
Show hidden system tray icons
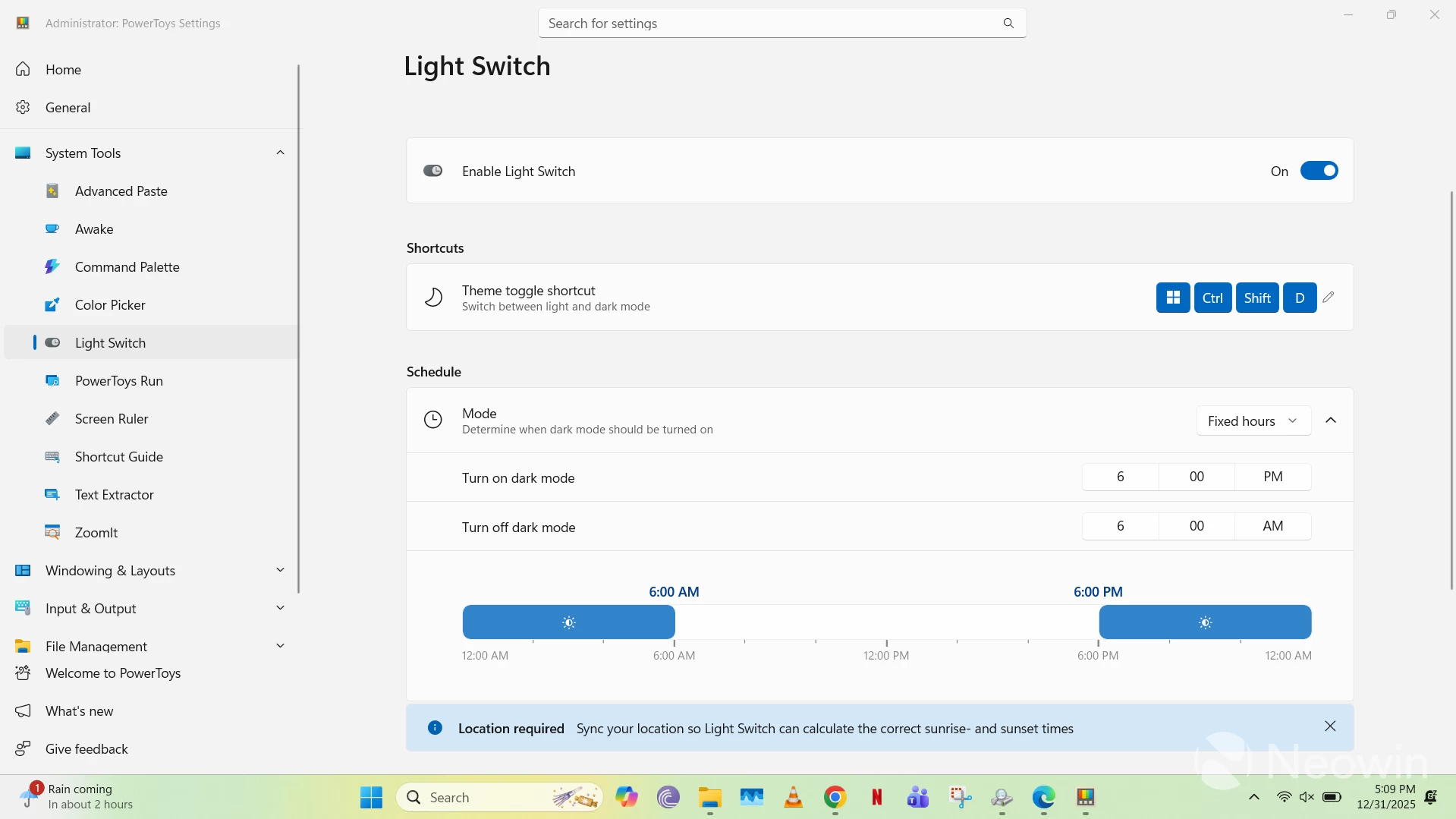pos(1253,797)
